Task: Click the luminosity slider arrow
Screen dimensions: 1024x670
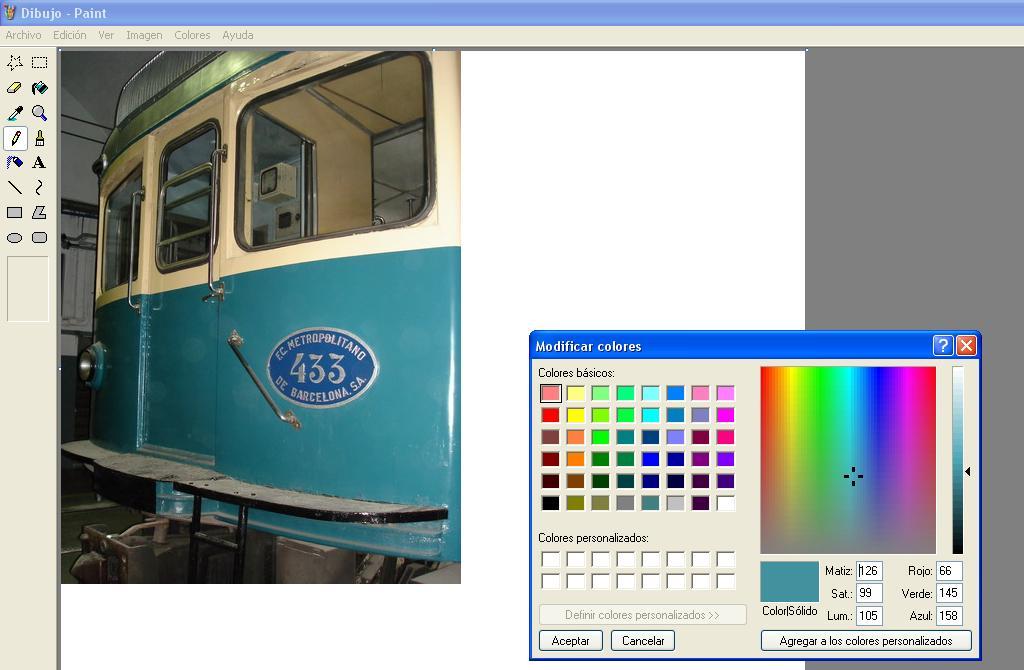Action: 968,471
